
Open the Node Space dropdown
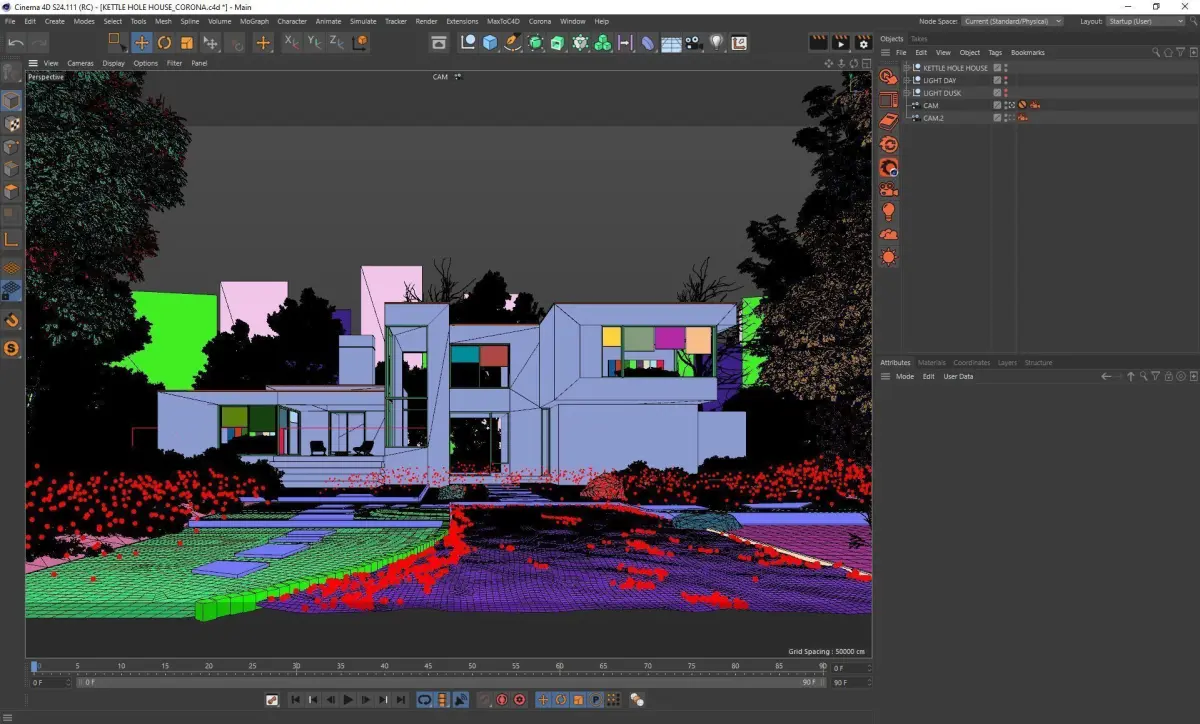coord(1012,21)
